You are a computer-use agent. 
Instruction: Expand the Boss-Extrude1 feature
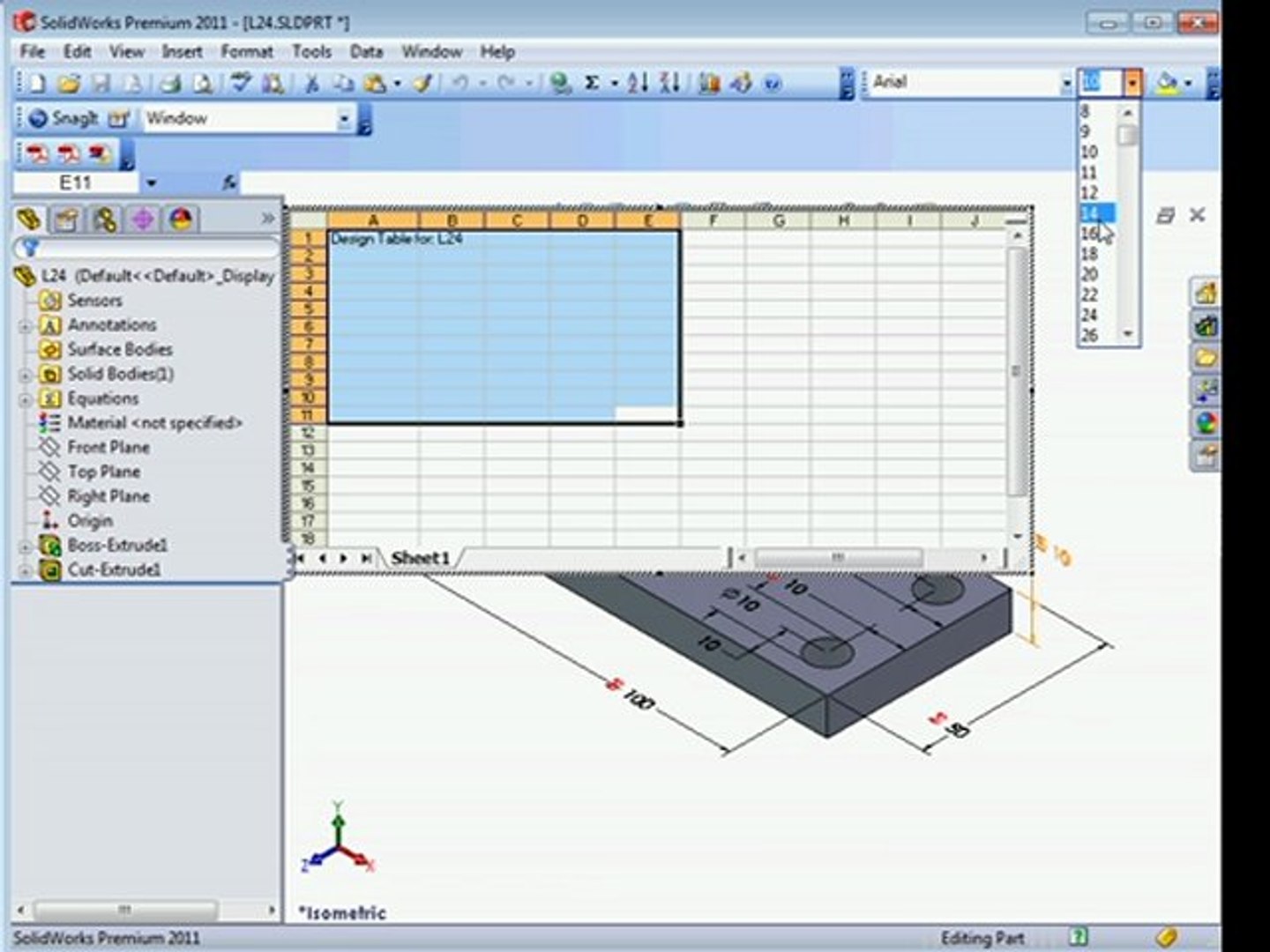point(26,547)
